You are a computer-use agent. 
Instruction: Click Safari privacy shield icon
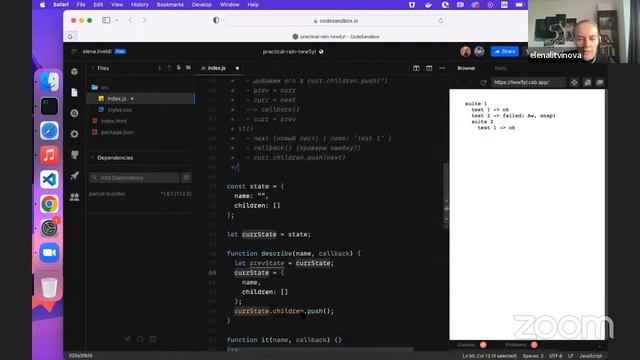216,20
